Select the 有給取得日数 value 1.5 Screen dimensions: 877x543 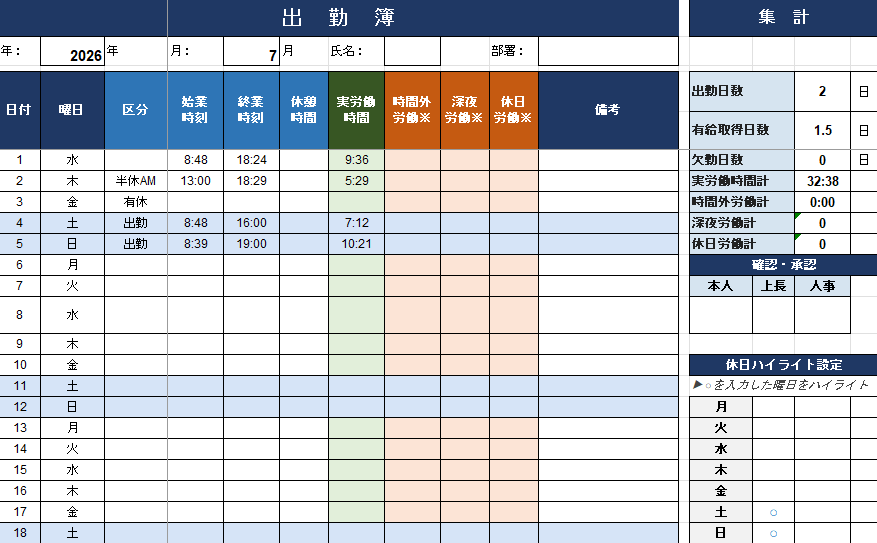point(822,130)
